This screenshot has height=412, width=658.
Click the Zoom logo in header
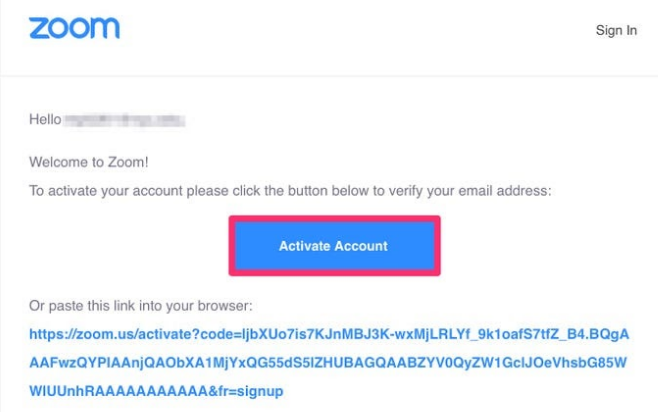tap(74, 28)
